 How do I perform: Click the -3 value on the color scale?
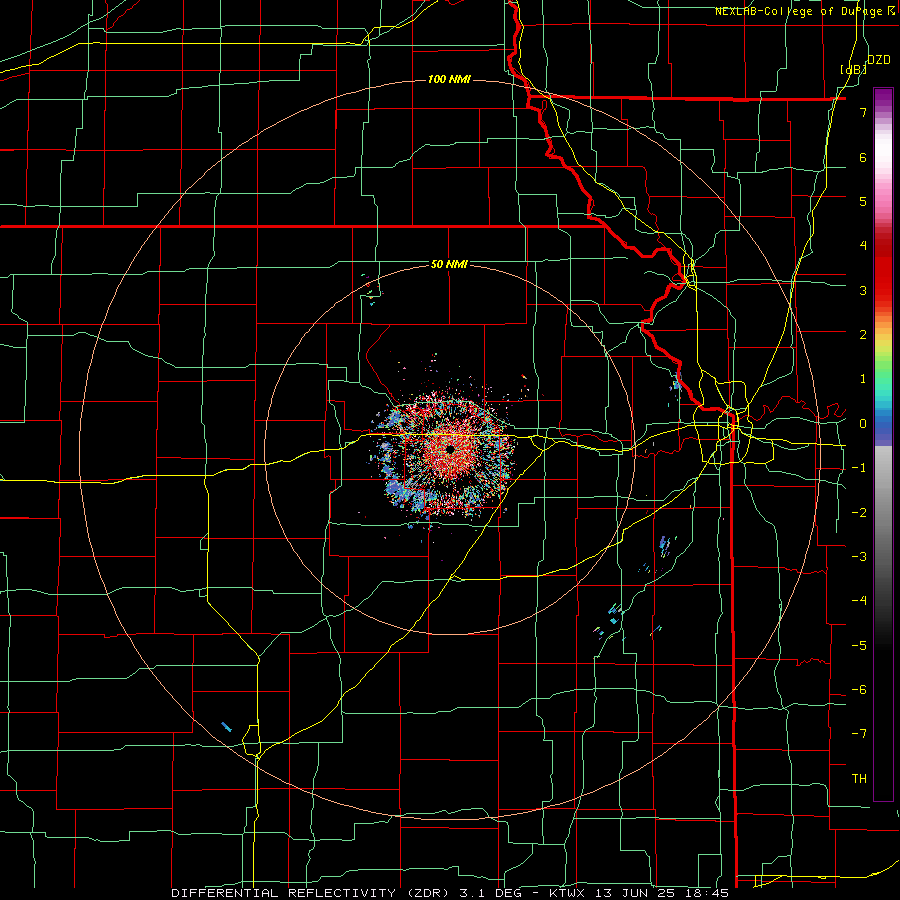pos(859,556)
